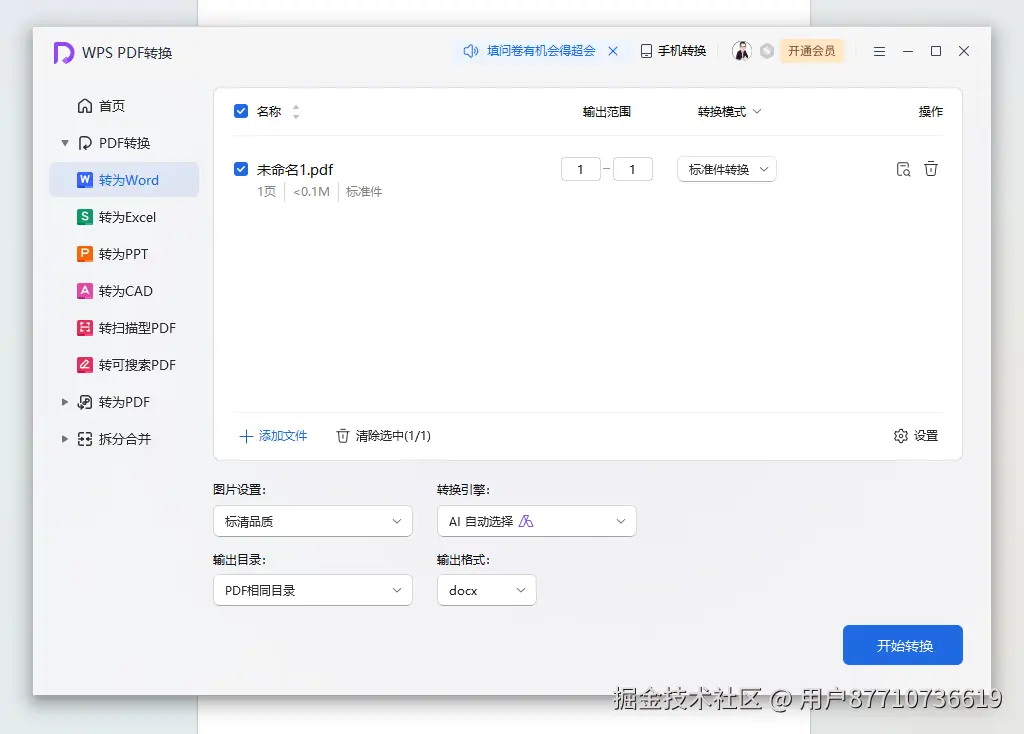Edit the start page range field

[581, 169]
